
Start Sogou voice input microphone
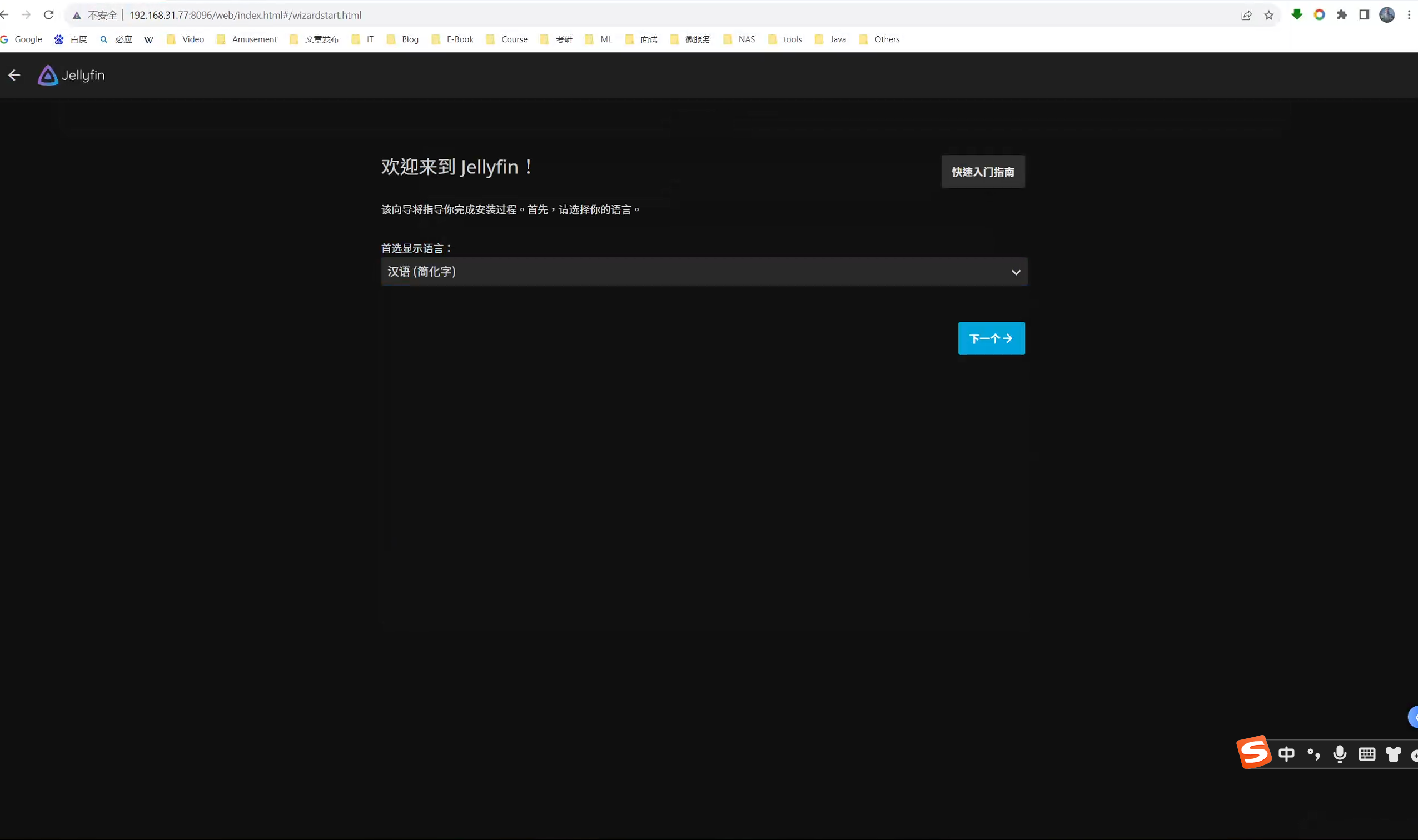[x=1340, y=754]
